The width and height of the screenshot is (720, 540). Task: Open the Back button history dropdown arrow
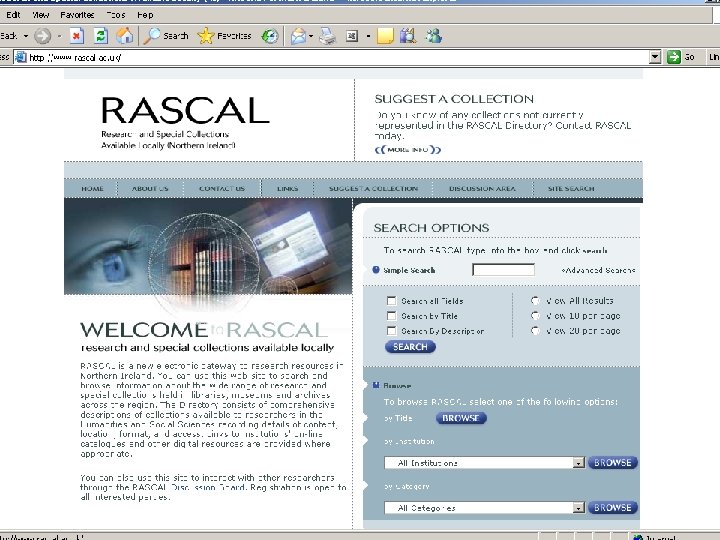26,36
